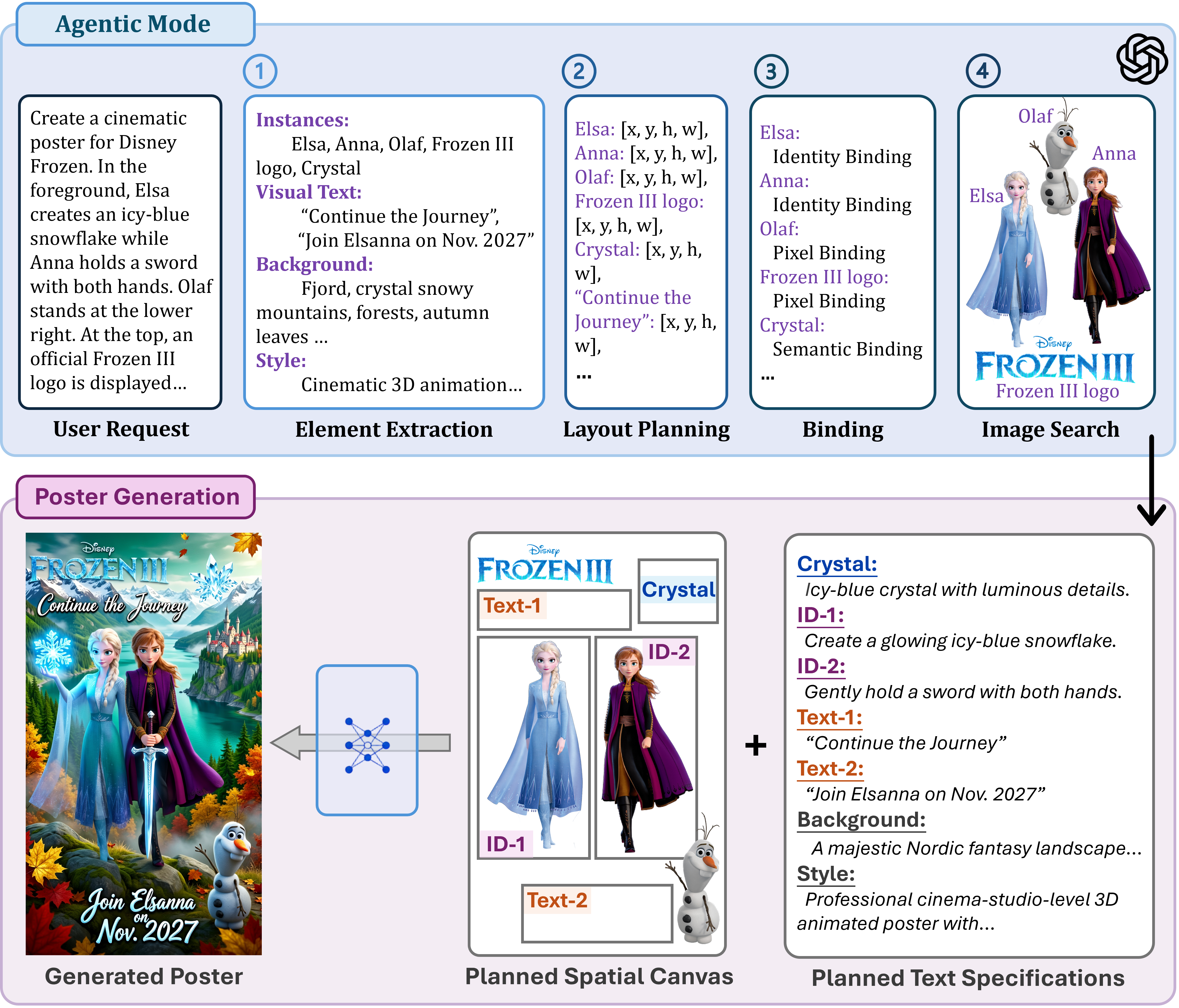Click the 'Style:' heading in Planned Text Specifications

click(826, 874)
